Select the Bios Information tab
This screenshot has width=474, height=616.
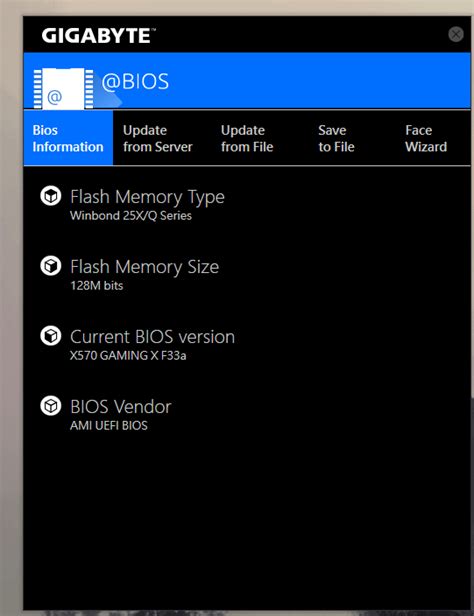pyautogui.click(x=68, y=138)
